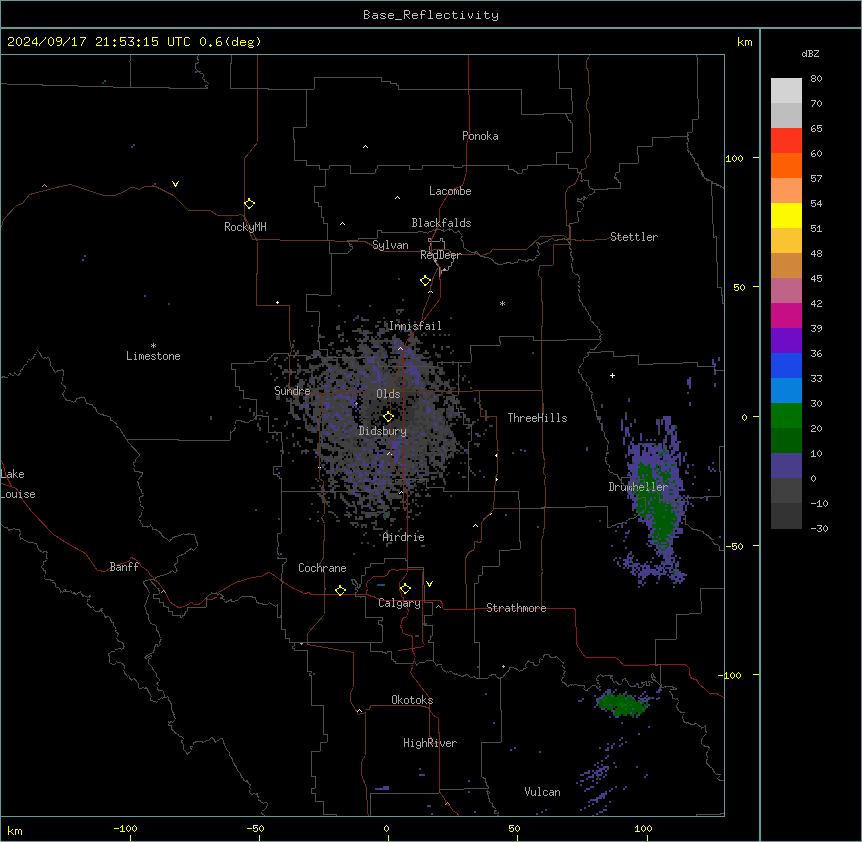Select the Limestone label

point(153,356)
